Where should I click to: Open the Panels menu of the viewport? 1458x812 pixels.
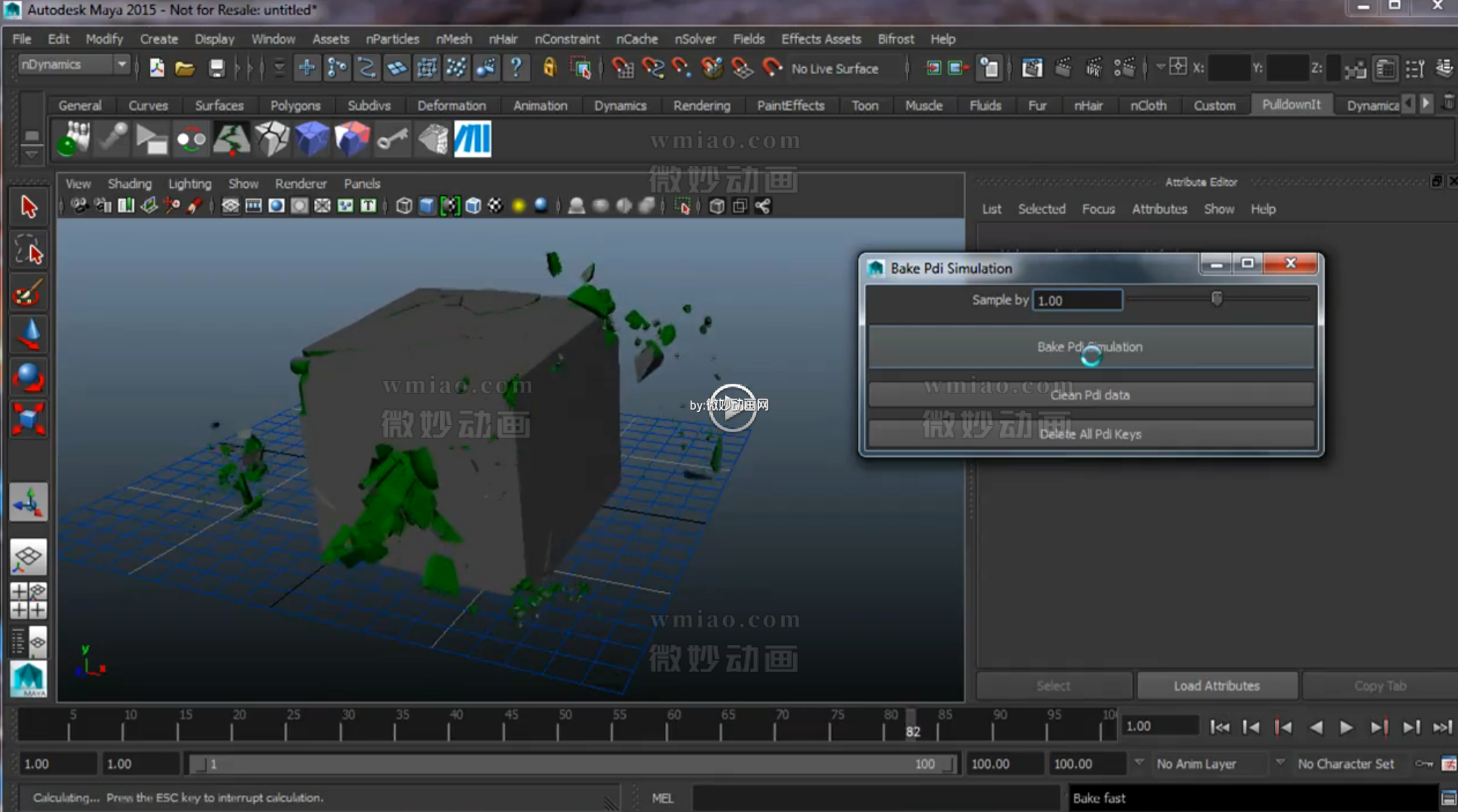(x=362, y=183)
